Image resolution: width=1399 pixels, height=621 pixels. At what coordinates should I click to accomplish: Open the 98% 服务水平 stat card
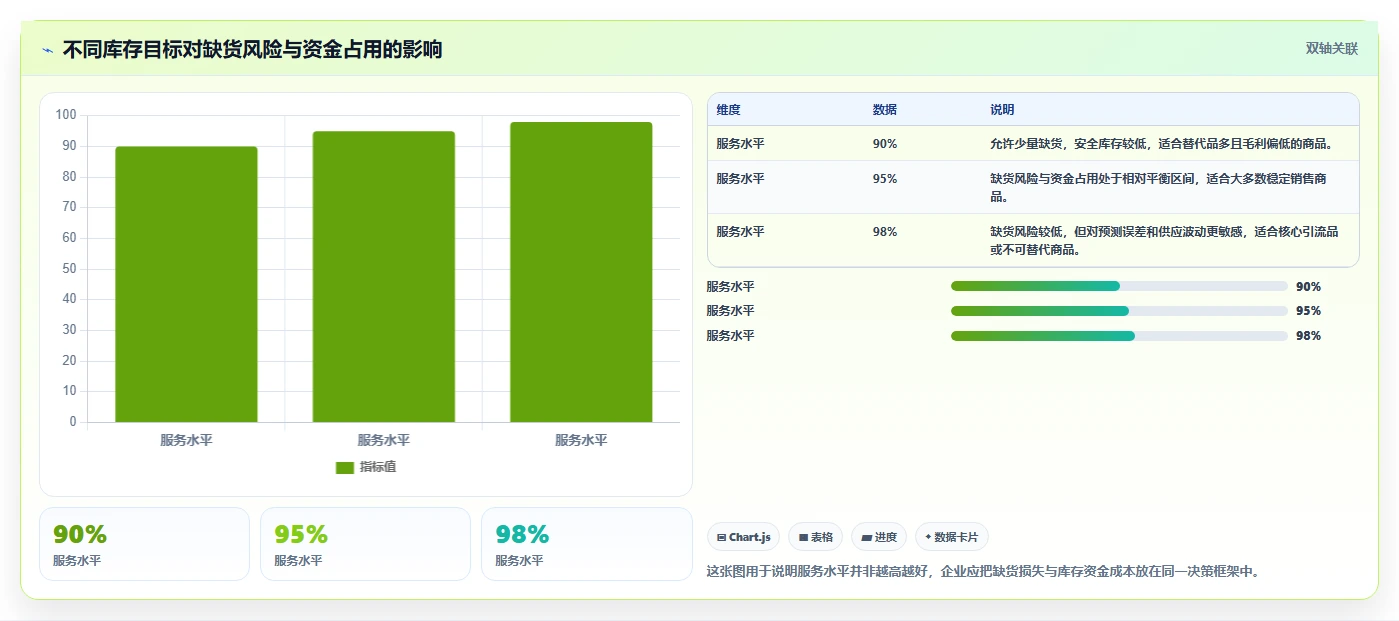click(586, 544)
